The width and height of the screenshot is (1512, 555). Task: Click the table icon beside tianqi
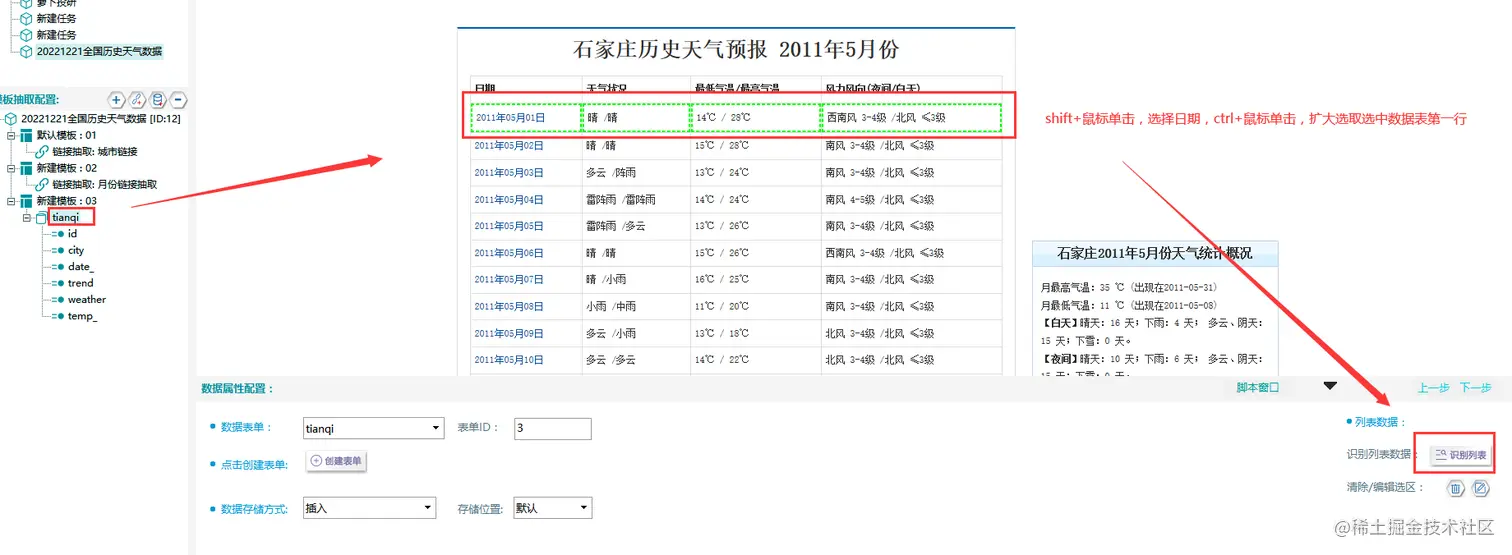[x=41, y=217]
